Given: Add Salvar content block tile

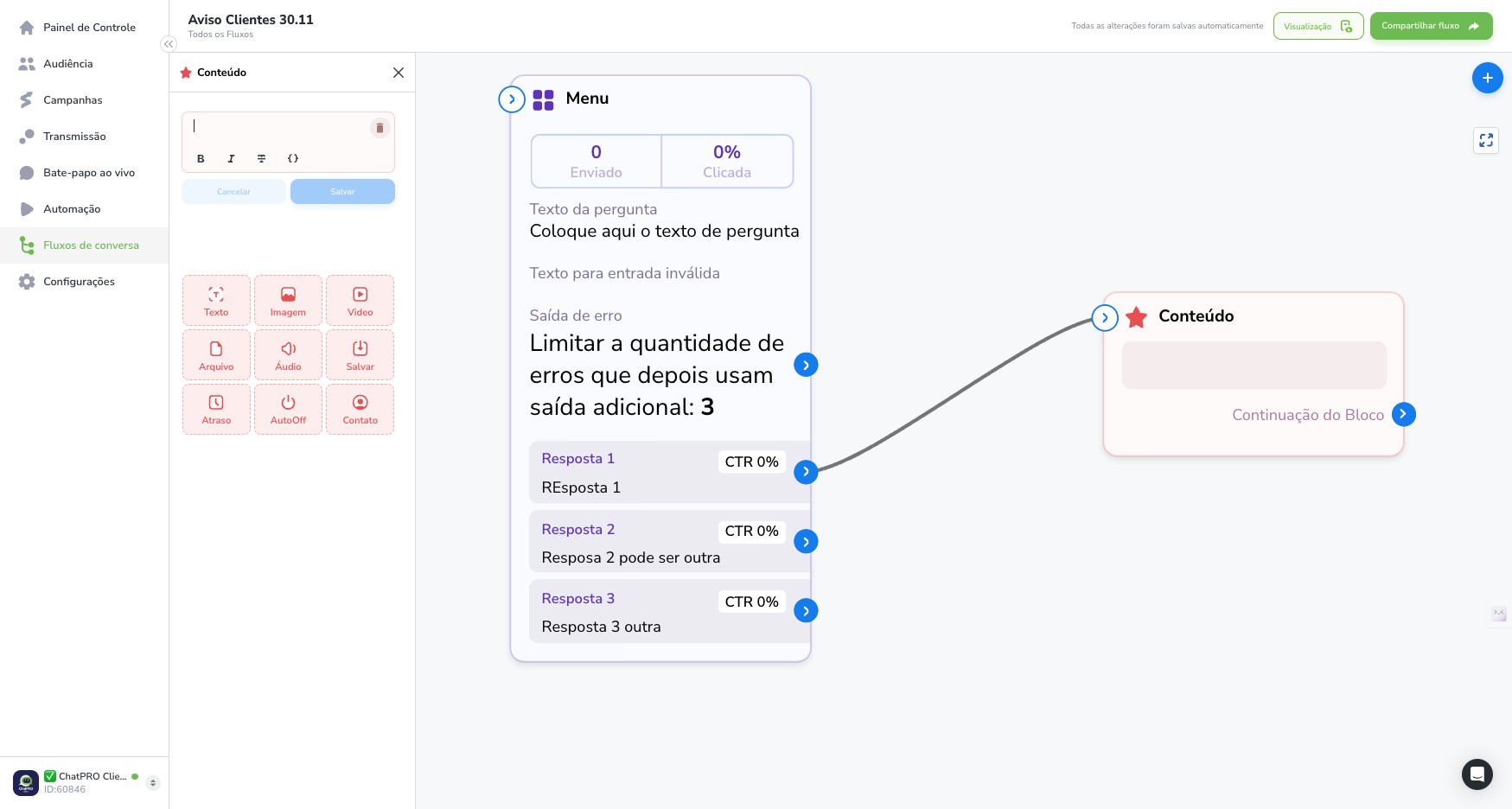Looking at the screenshot, I should pos(360,354).
